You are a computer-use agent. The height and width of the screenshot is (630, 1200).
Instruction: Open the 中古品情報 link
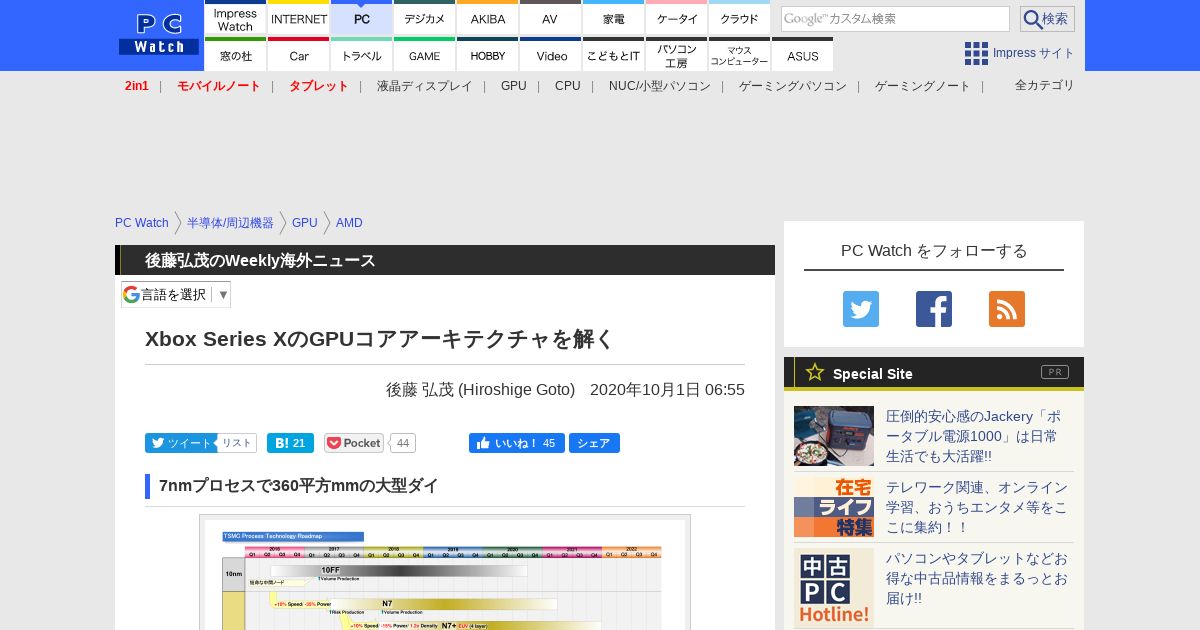click(979, 578)
